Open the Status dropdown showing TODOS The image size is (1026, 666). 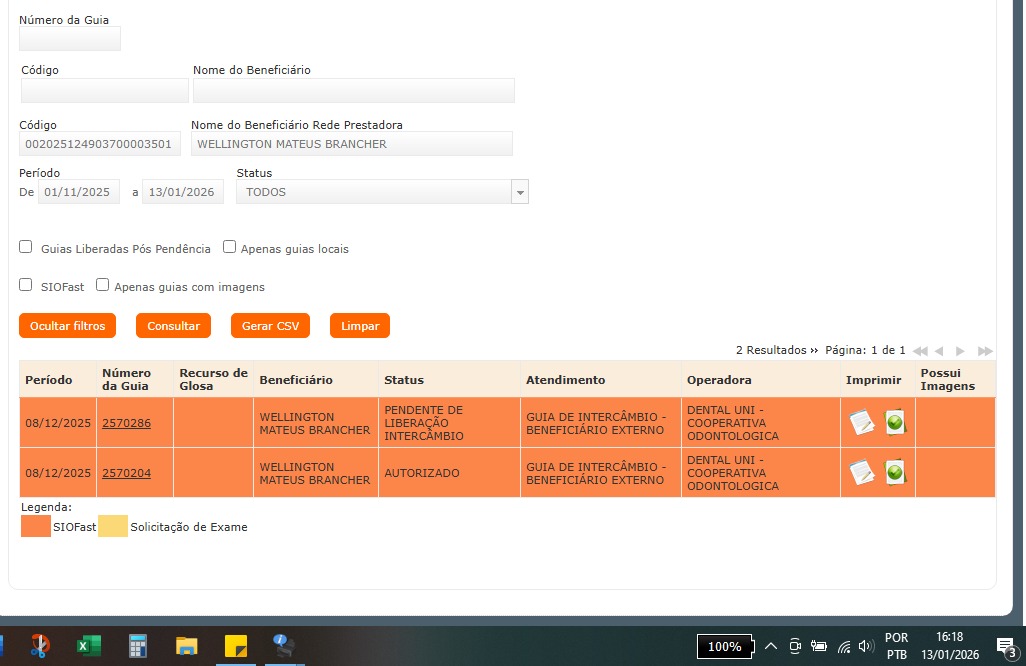click(x=382, y=192)
